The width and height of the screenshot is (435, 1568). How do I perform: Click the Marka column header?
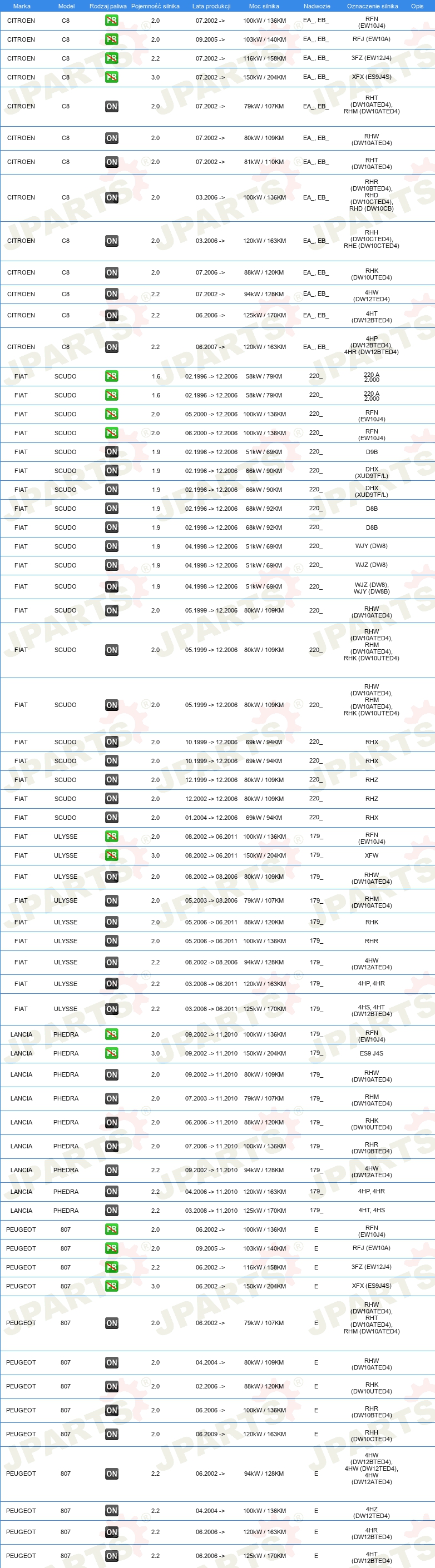click(22, 6)
